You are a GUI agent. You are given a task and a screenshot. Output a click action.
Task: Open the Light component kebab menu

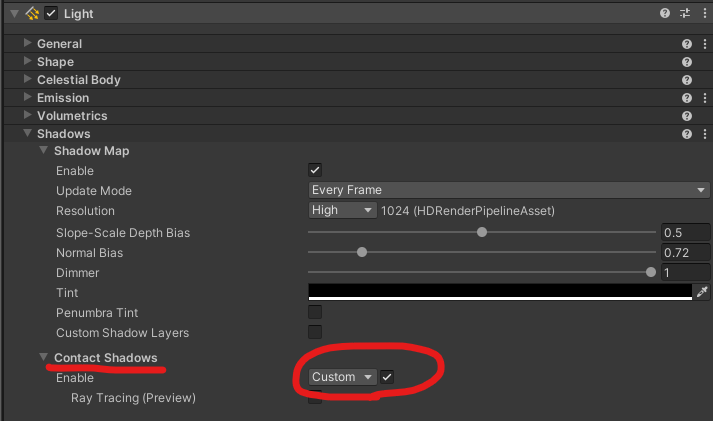(704, 13)
